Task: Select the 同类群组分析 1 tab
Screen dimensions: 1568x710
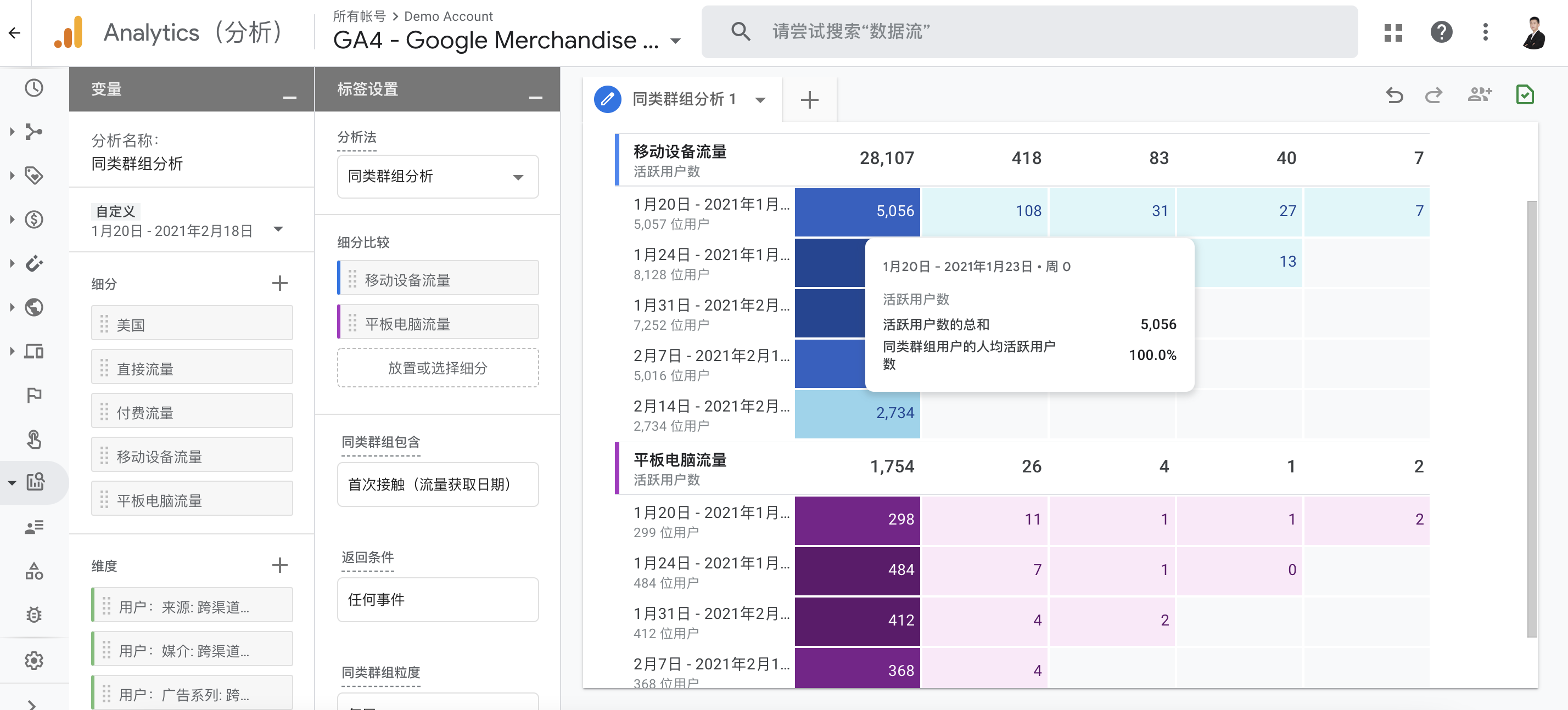Action: click(684, 99)
